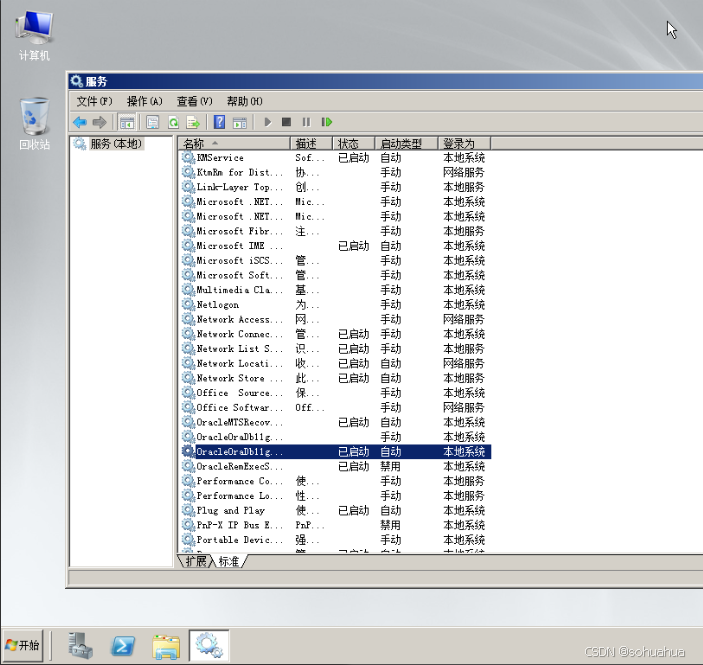
Task: Click the Export List toolbar icon
Action: click(193, 122)
